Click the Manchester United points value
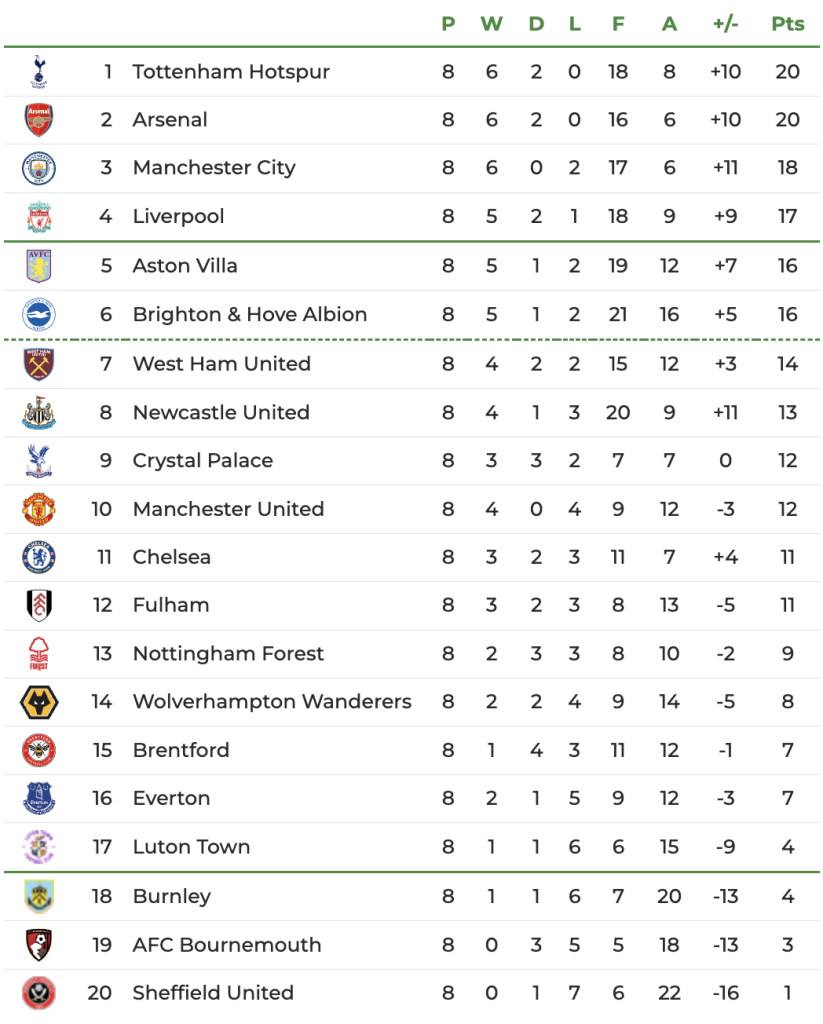Screen dimensions: 823x1024 (x=788, y=509)
